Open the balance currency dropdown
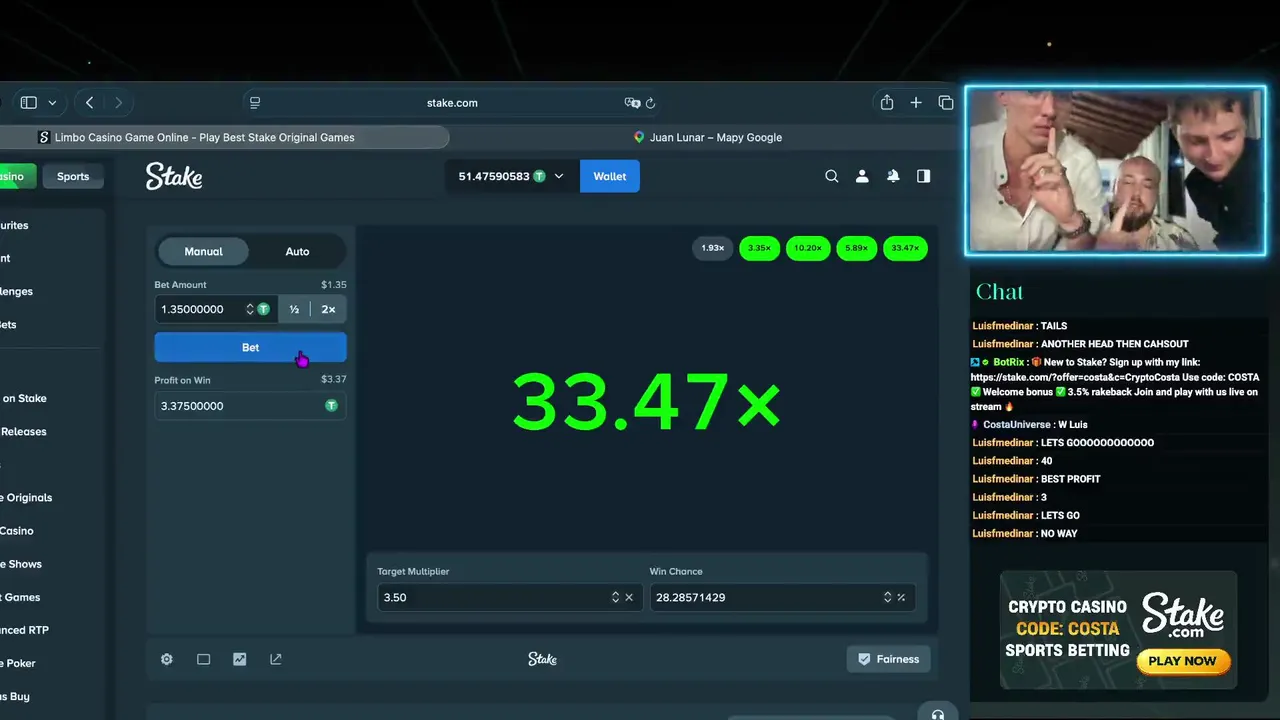The width and height of the screenshot is (1280, 720). pyautogui.click(x=511, y=176)
